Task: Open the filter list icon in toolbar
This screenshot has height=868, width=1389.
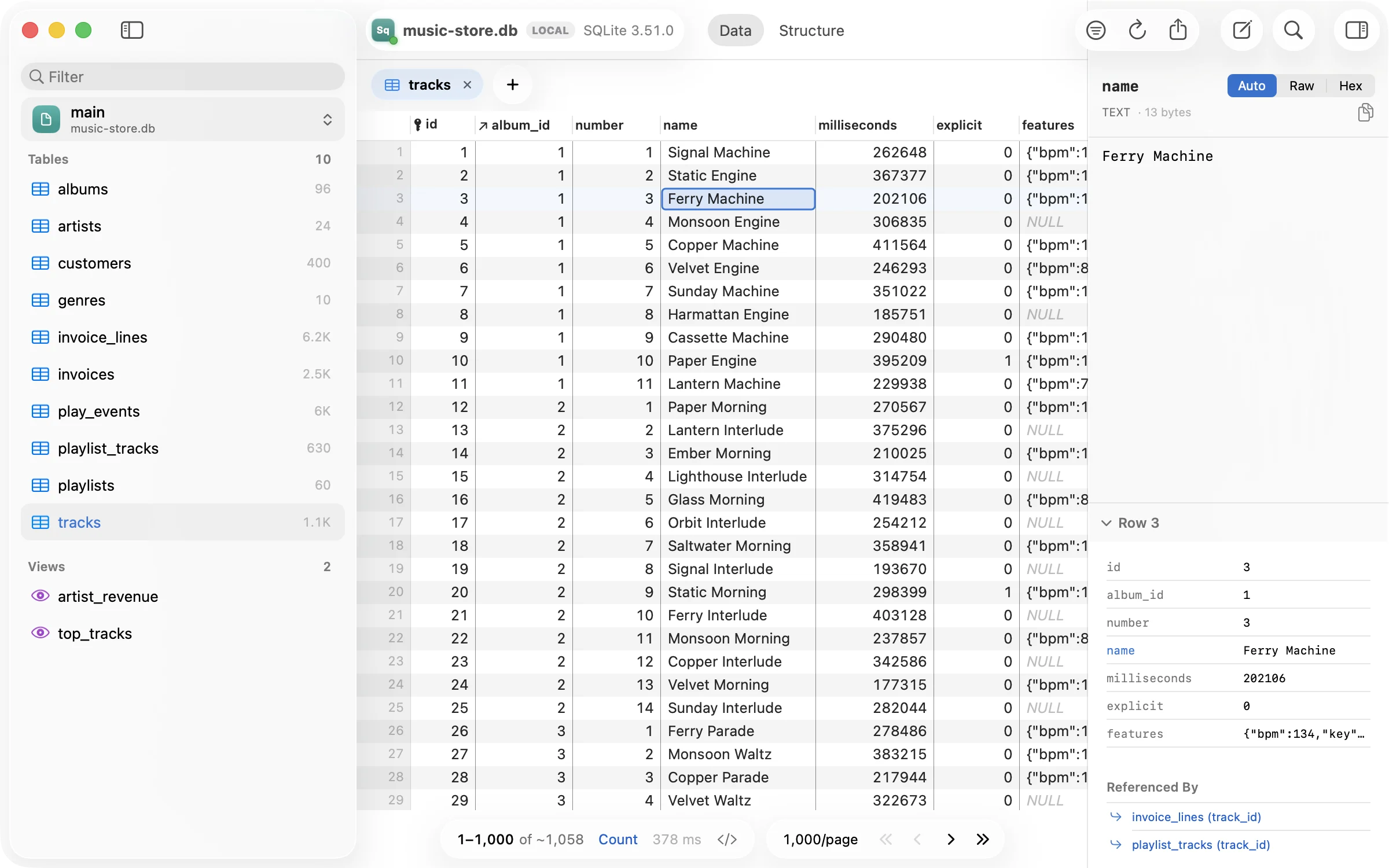Action: click(1096, 30)
